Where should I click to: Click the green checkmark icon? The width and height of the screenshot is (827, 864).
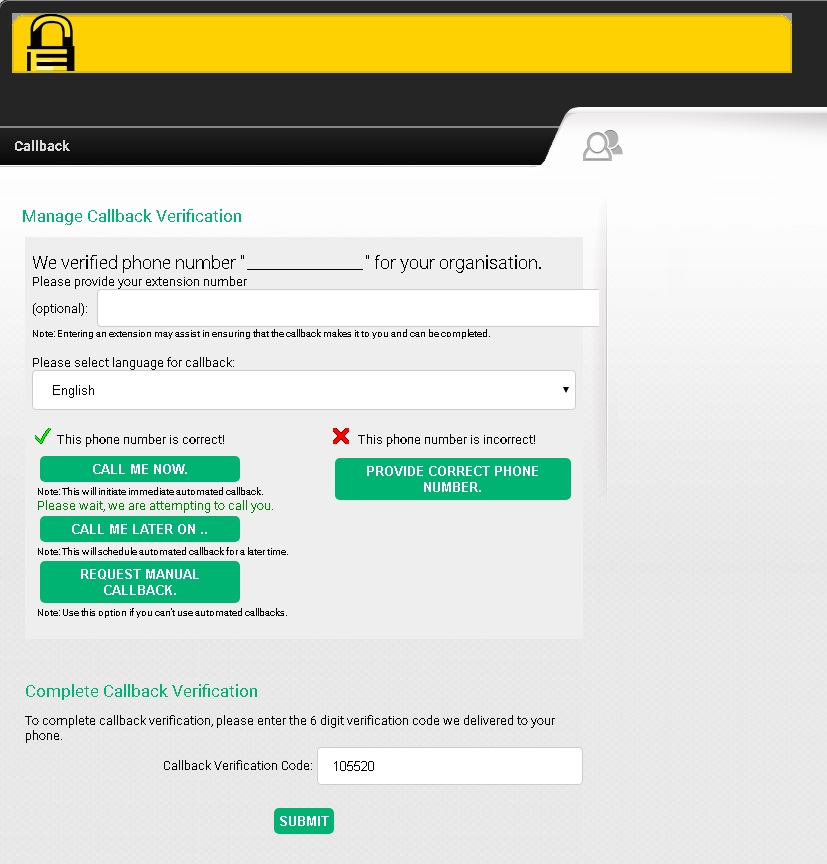(42, 436)
